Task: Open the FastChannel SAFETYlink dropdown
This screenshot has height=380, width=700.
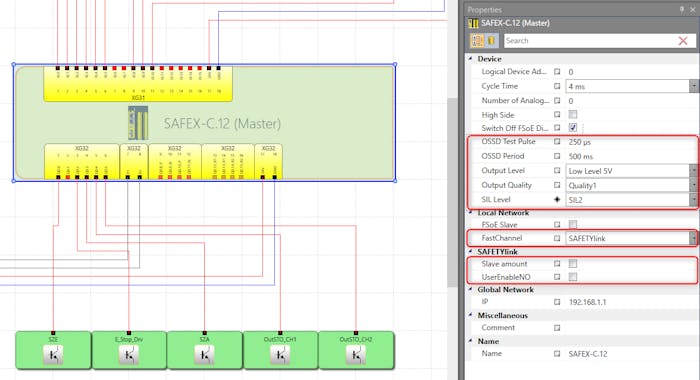Action: (693, 238)
